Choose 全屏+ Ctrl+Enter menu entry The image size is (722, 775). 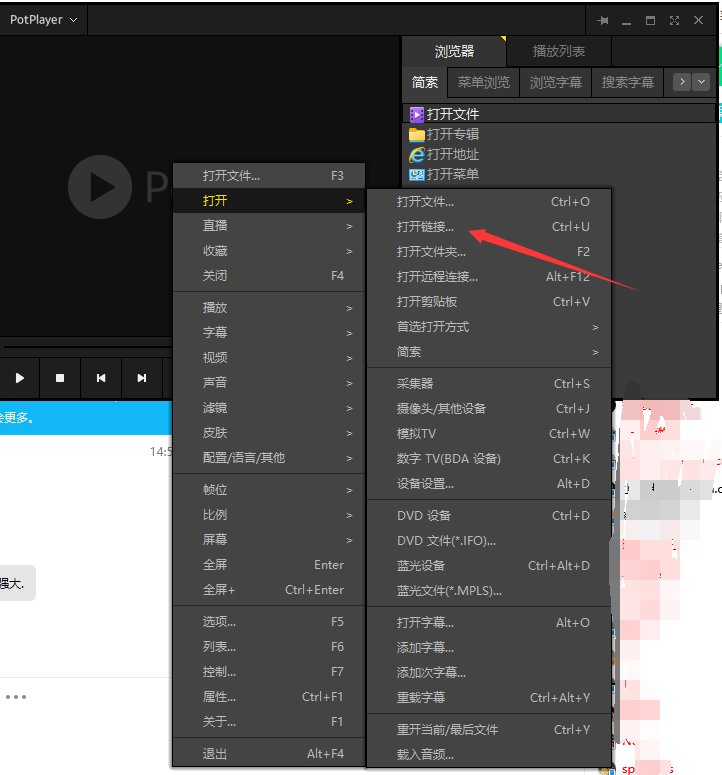point(269,590)
